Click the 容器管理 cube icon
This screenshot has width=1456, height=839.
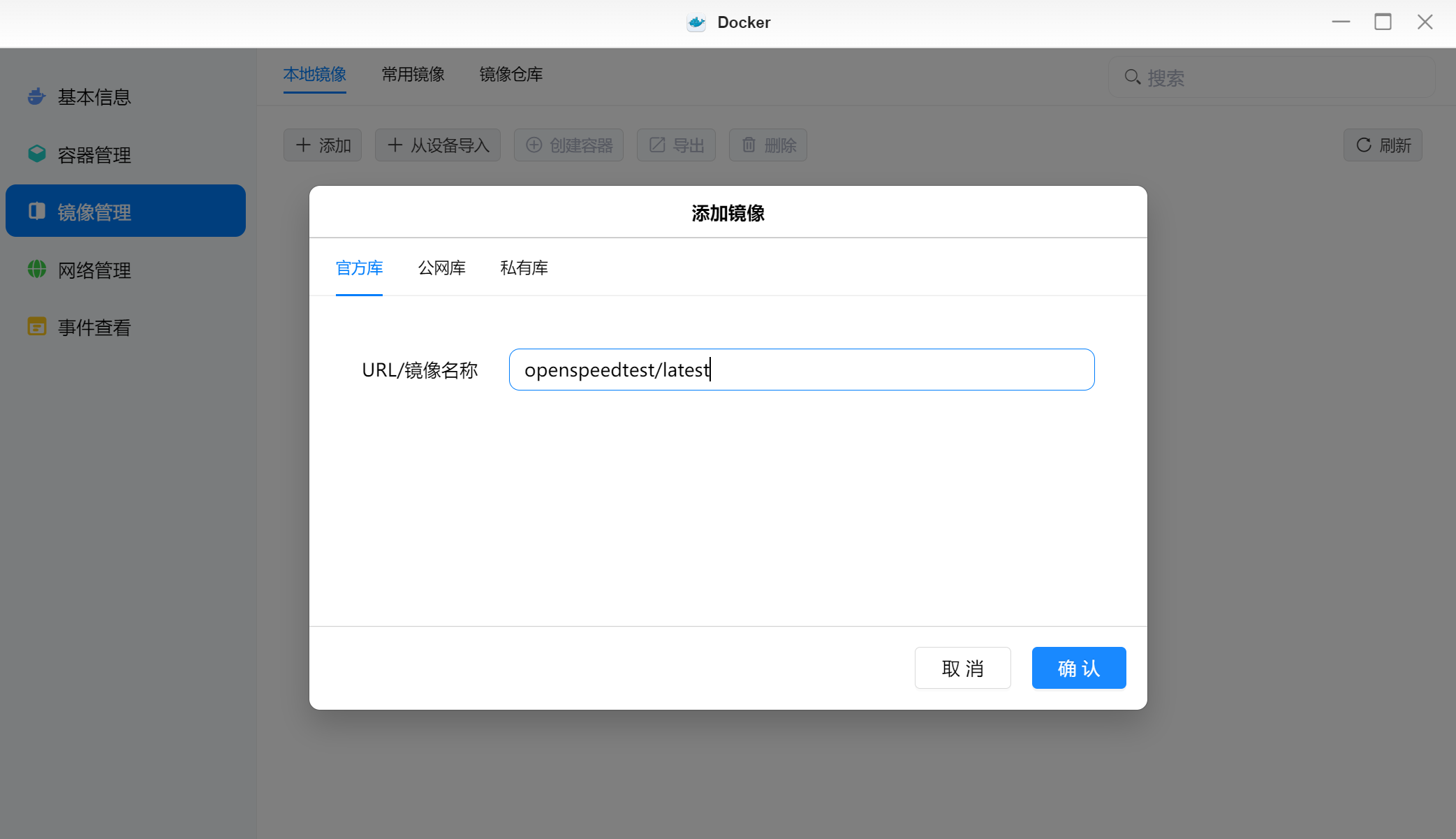36,154
